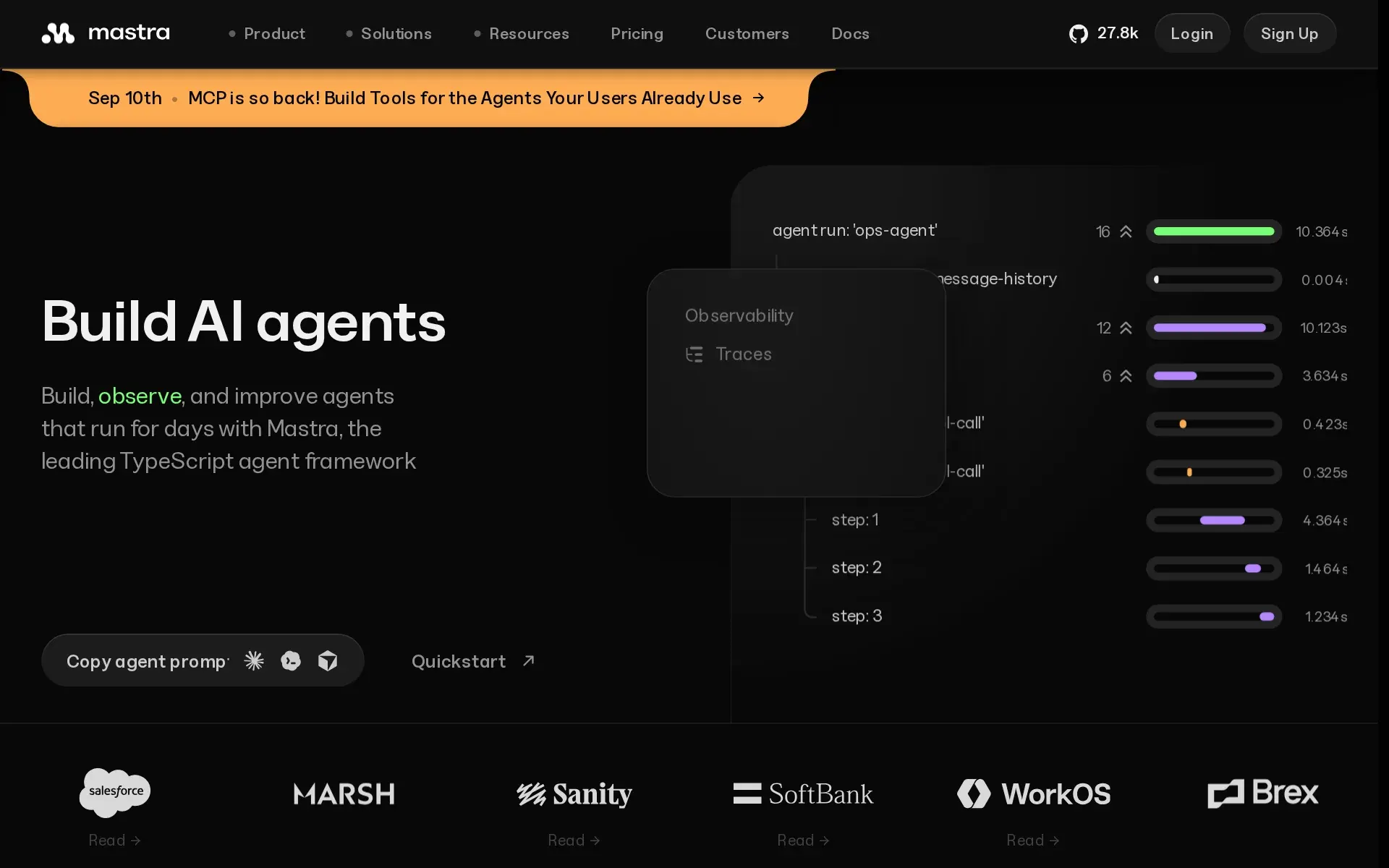Click the arrow at the end of the announcement banner
The width and height of the screenshot is (1389, 868).
[x=758, y=98]
